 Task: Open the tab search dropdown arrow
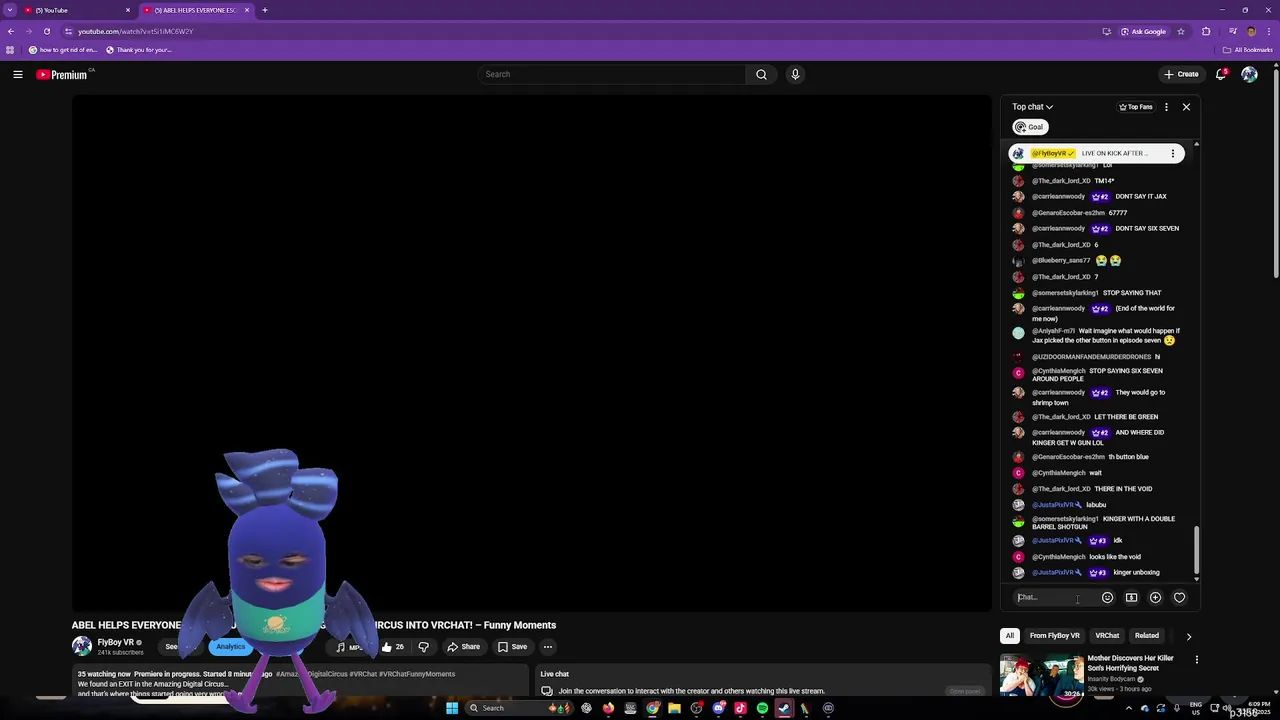click(x=10, y=10)
